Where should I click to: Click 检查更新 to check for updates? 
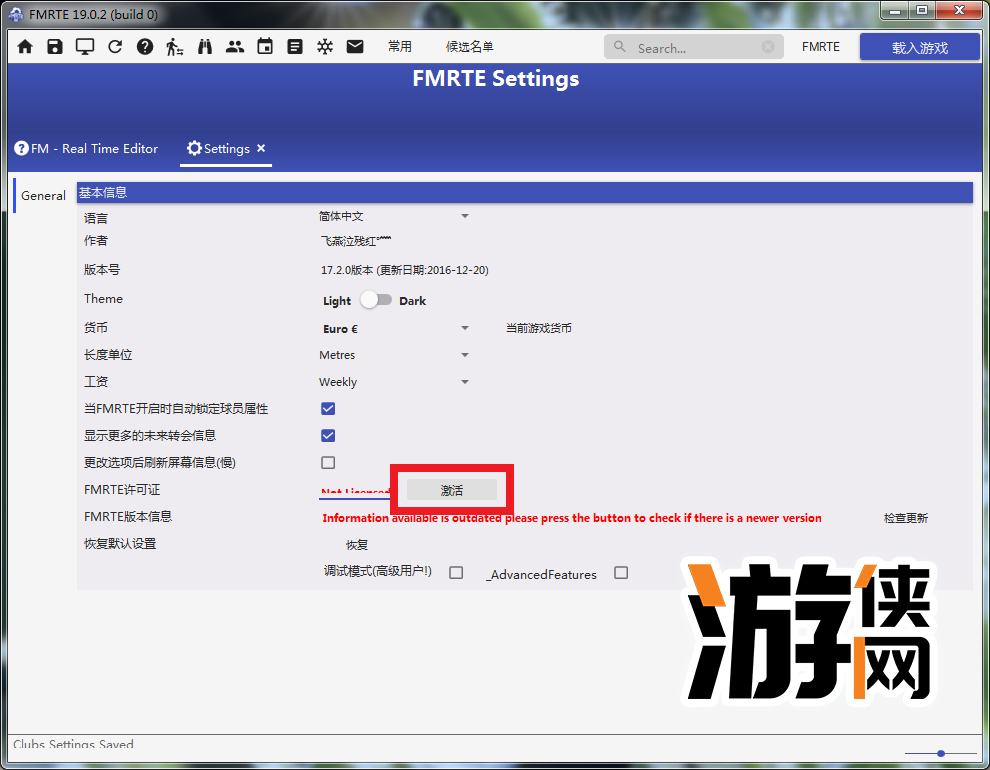(x=905, y=518)
